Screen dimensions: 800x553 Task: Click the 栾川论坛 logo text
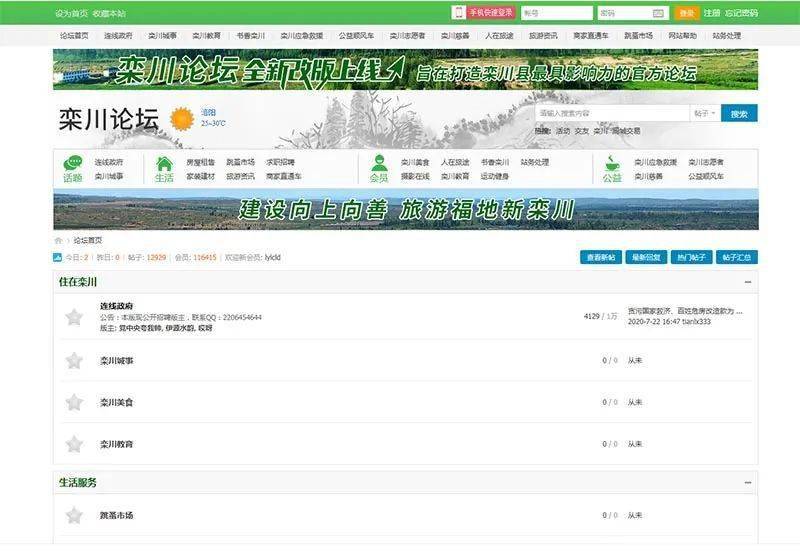[x=109, y=120]
